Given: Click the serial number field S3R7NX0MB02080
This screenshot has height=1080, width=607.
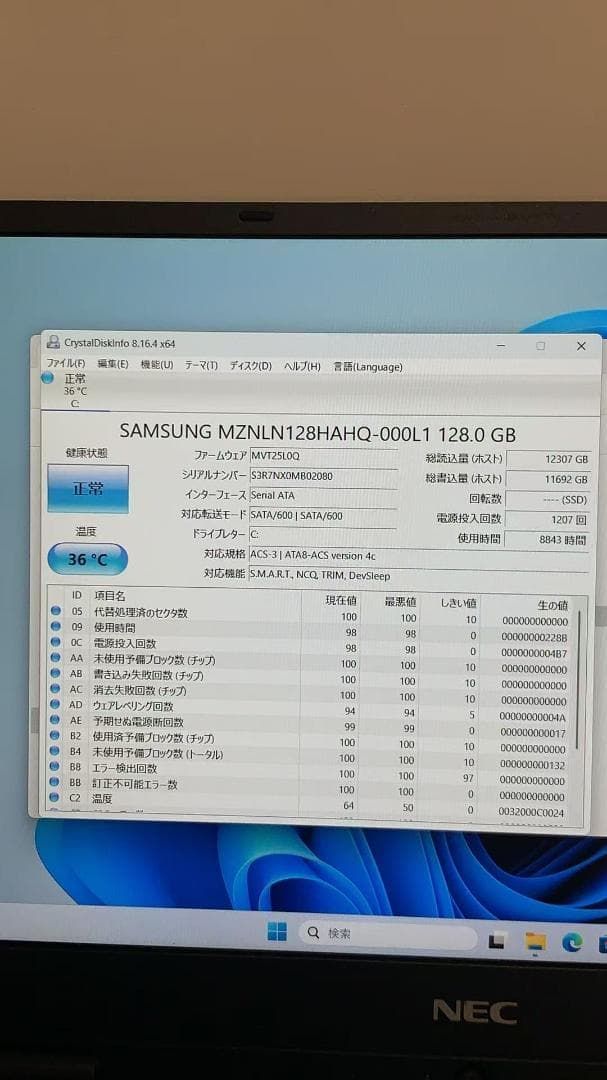Looking at the screenshot, I should point(323,476).
